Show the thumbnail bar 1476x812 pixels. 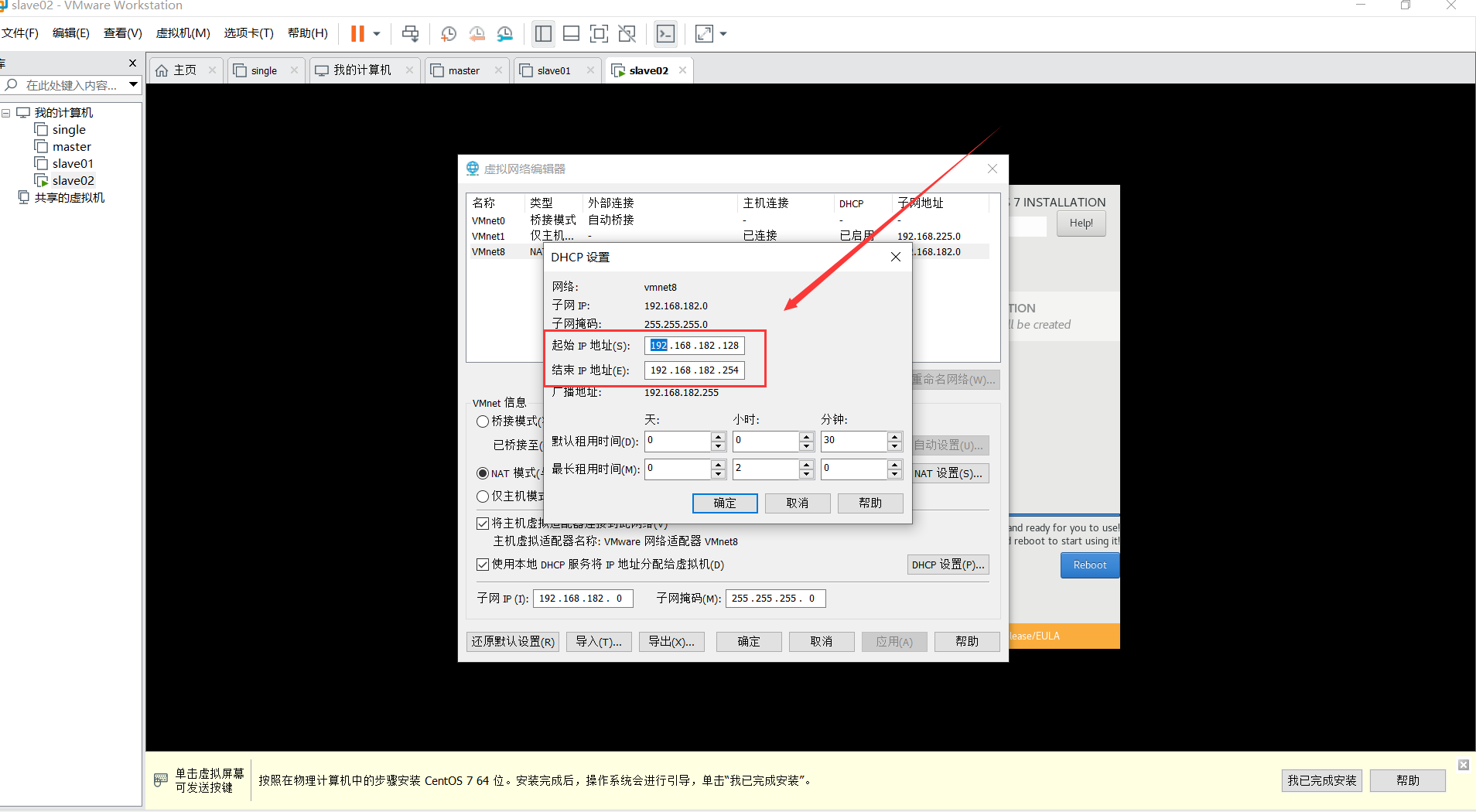click(x=571, y=34)
